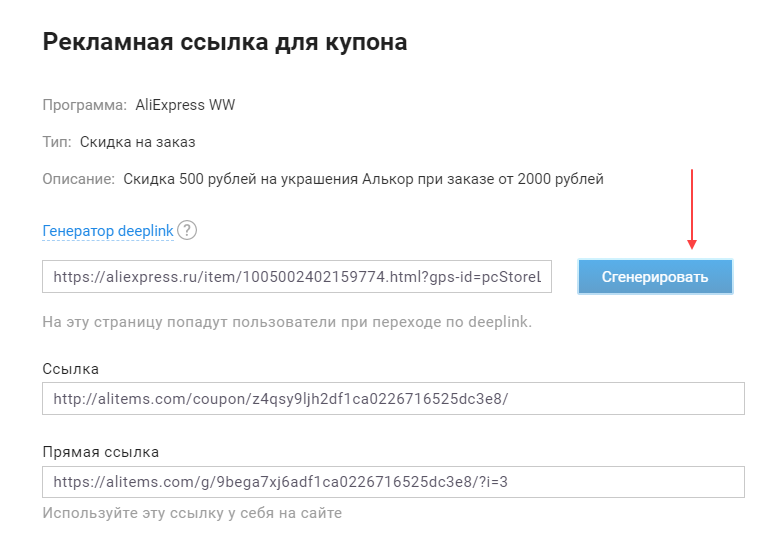The image size is (784, 554).
Task: Select the Прямая ссылка URL field
Action: pos(393,482)
